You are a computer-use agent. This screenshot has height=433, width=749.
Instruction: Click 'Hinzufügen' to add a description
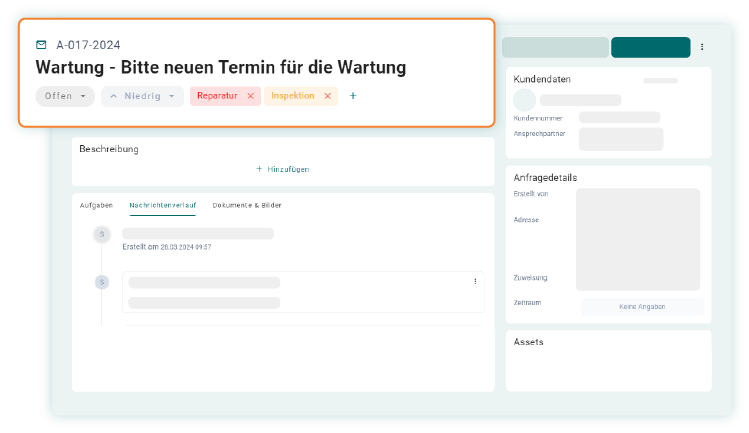tap(283, 169)
